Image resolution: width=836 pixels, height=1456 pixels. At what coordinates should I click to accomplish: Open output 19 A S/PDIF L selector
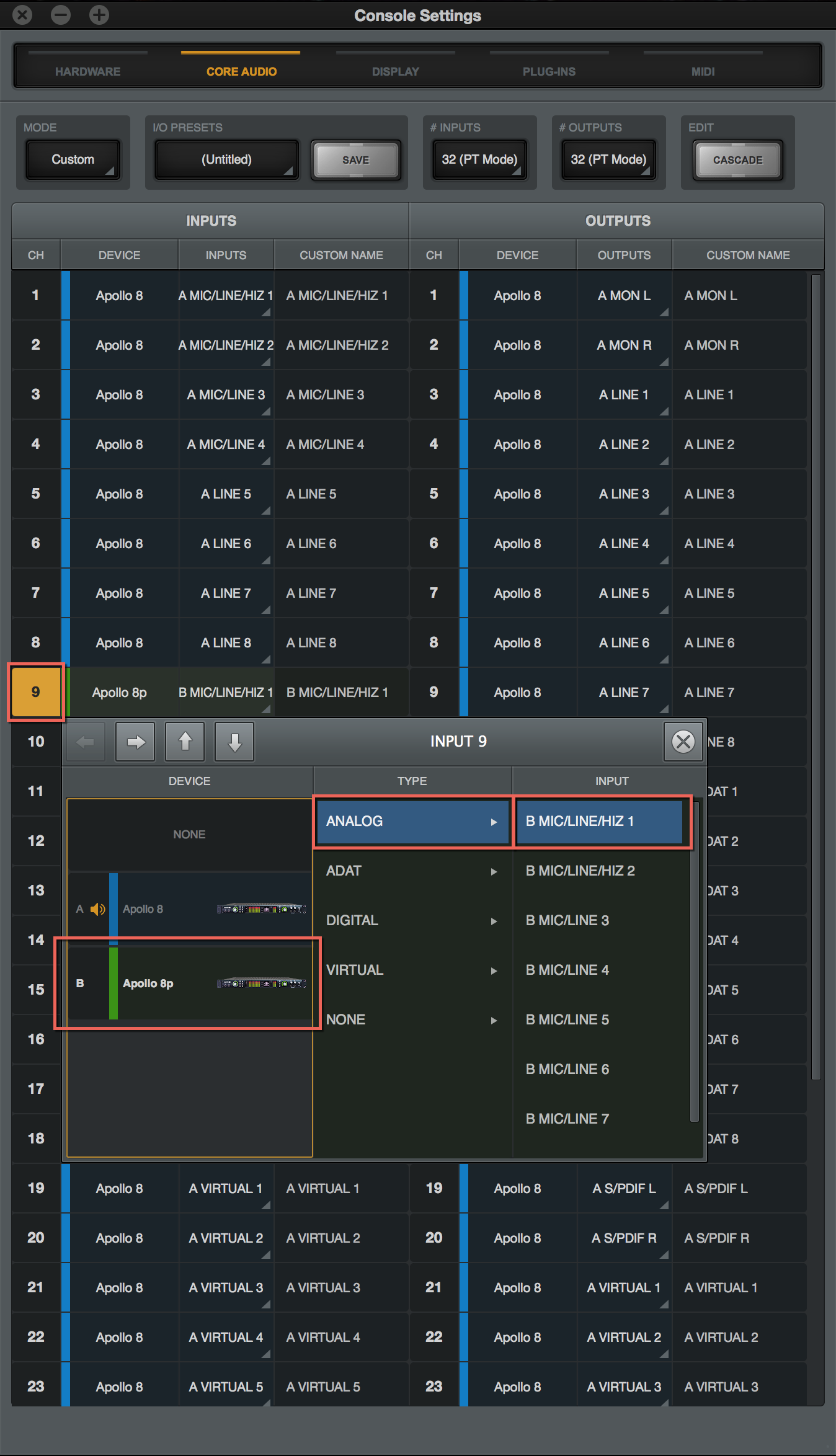625,1189
